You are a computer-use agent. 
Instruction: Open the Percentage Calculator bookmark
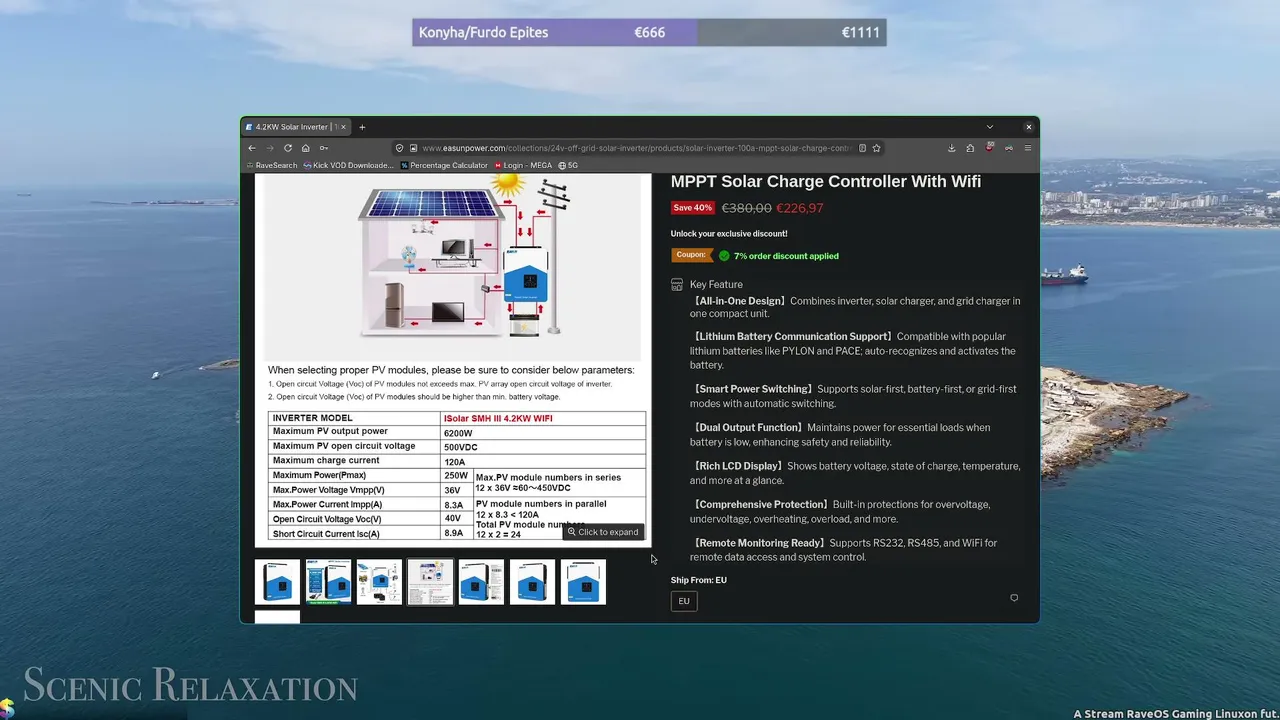tap(444, 165)
